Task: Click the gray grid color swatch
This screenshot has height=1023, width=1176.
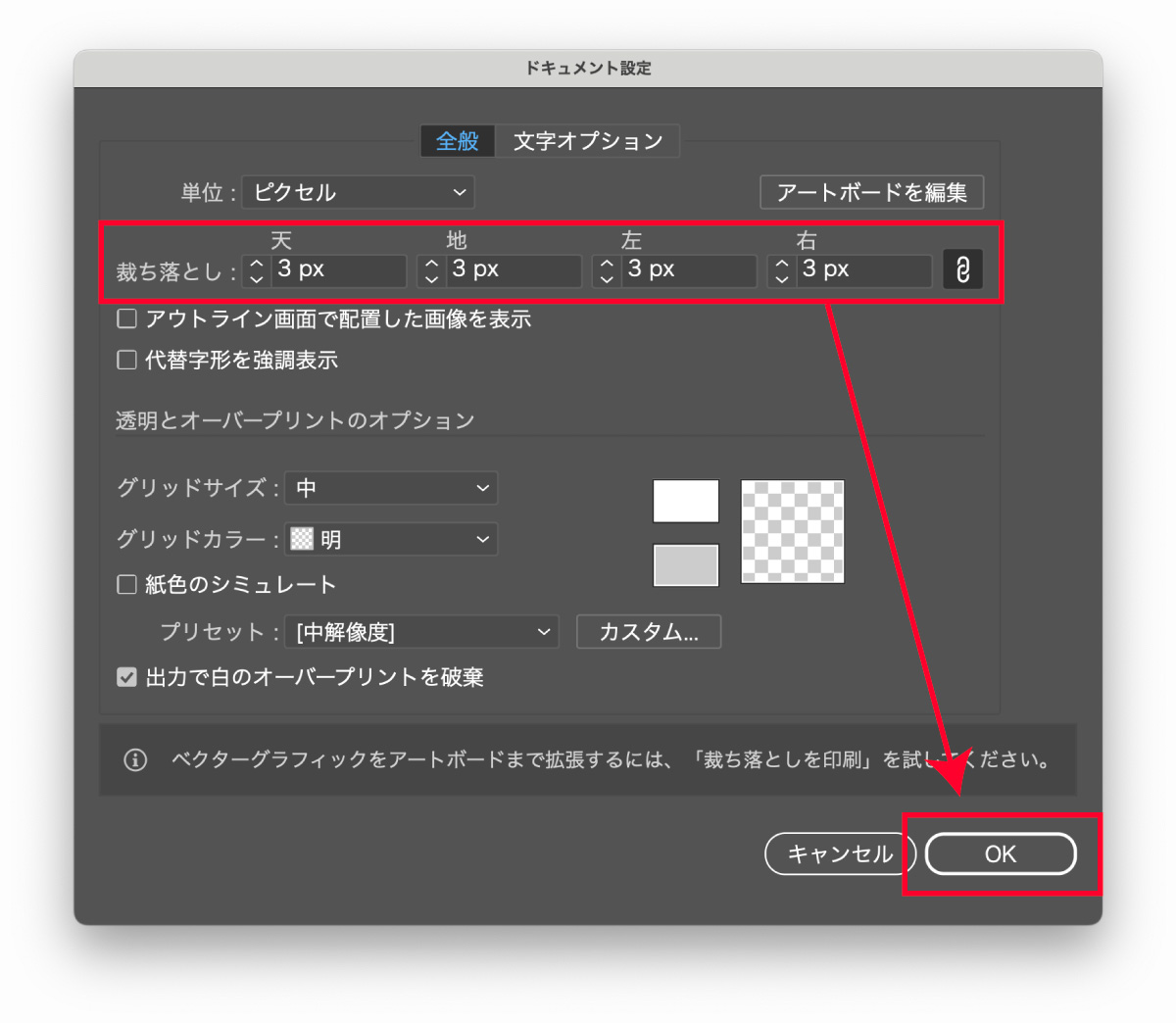Action: (x=686, y=565)
